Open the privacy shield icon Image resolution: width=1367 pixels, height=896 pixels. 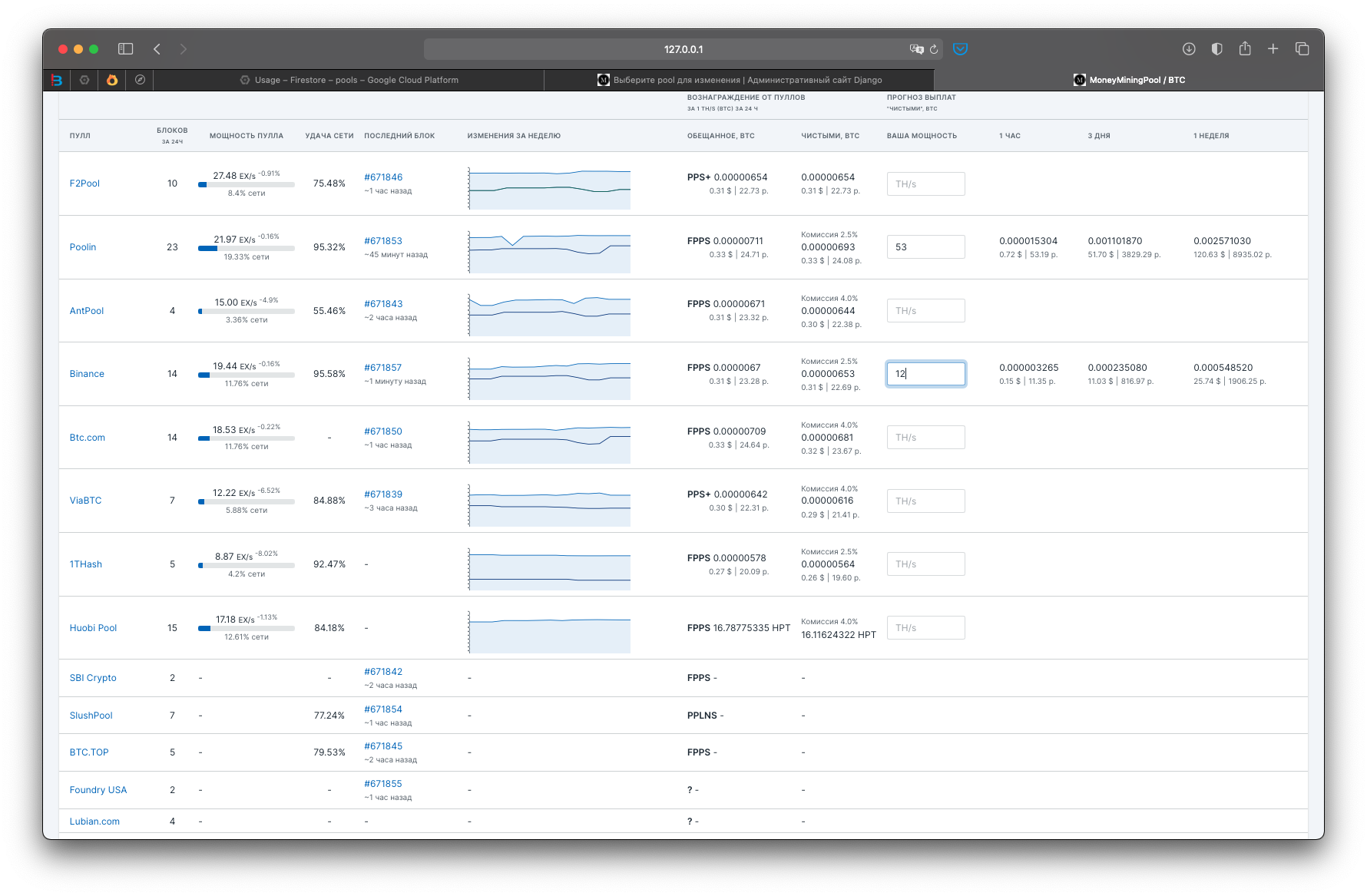pyautogui.click(x=1216, y=49)
